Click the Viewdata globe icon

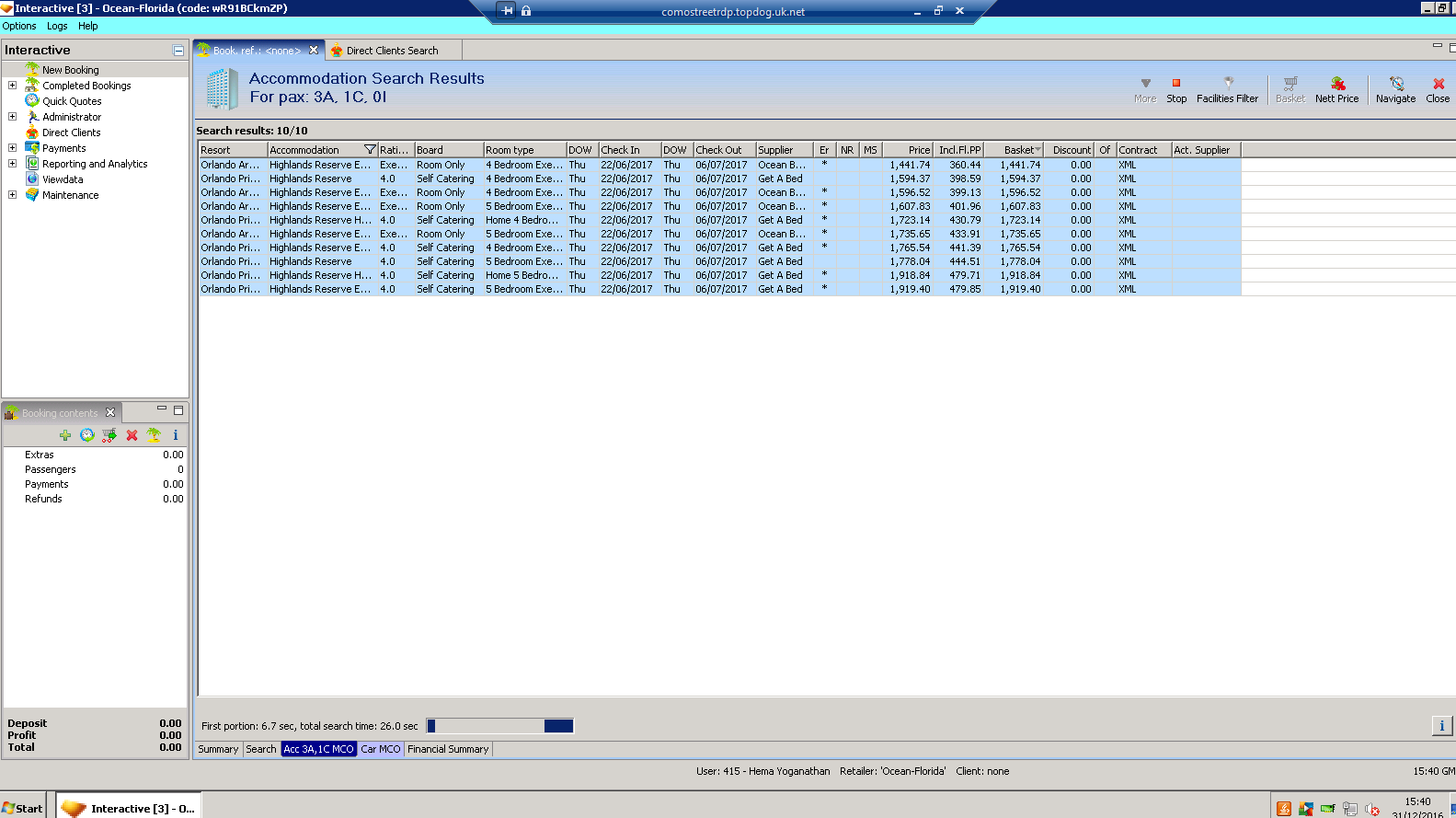click(x=32, y=179)
